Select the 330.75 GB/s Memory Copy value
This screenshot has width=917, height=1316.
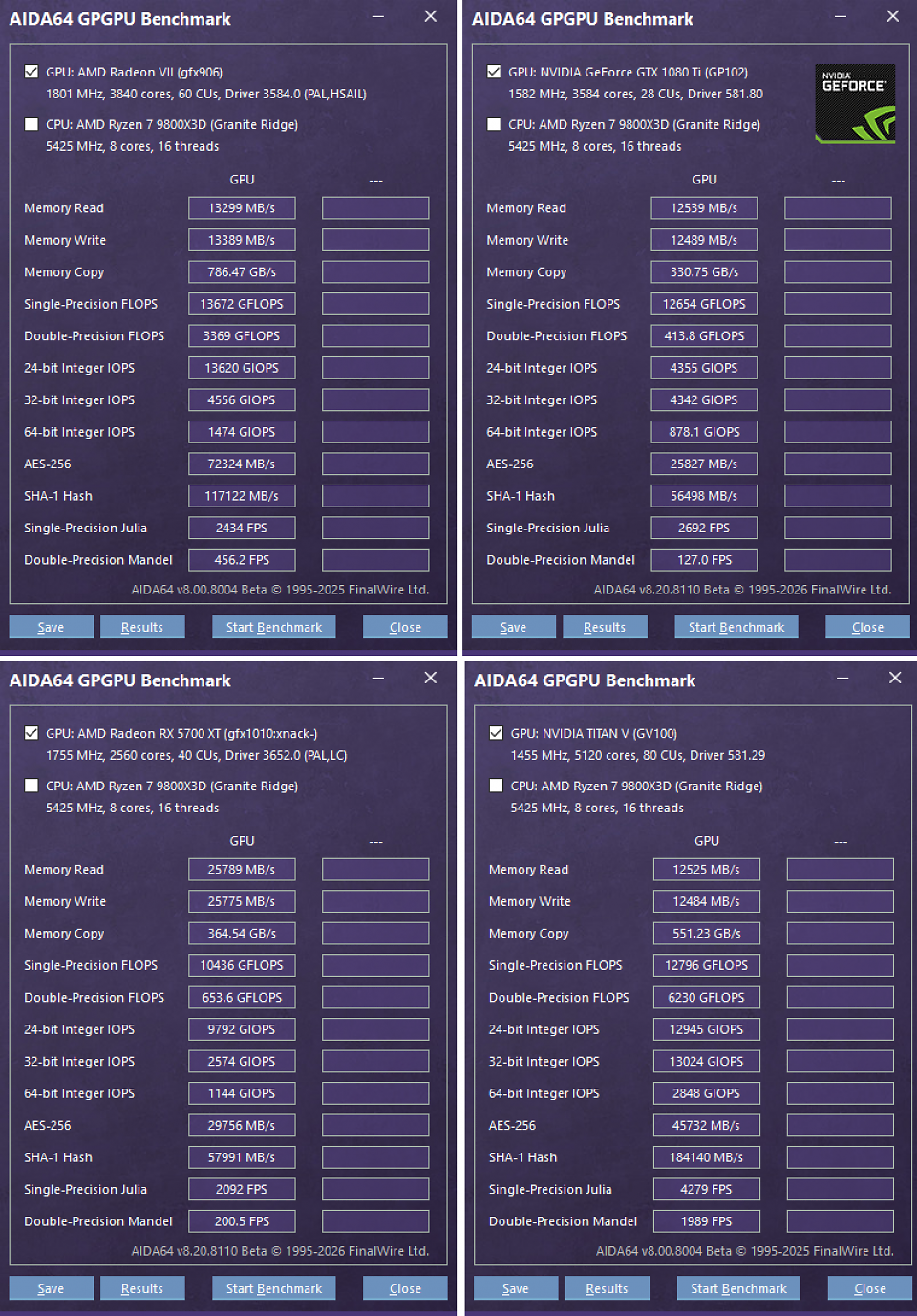pos(704,272)
